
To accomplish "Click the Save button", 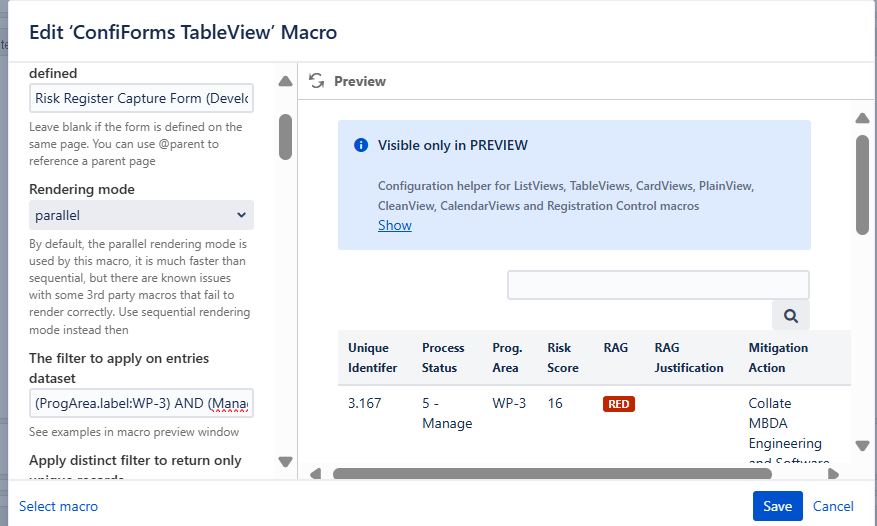I will 777,506.
